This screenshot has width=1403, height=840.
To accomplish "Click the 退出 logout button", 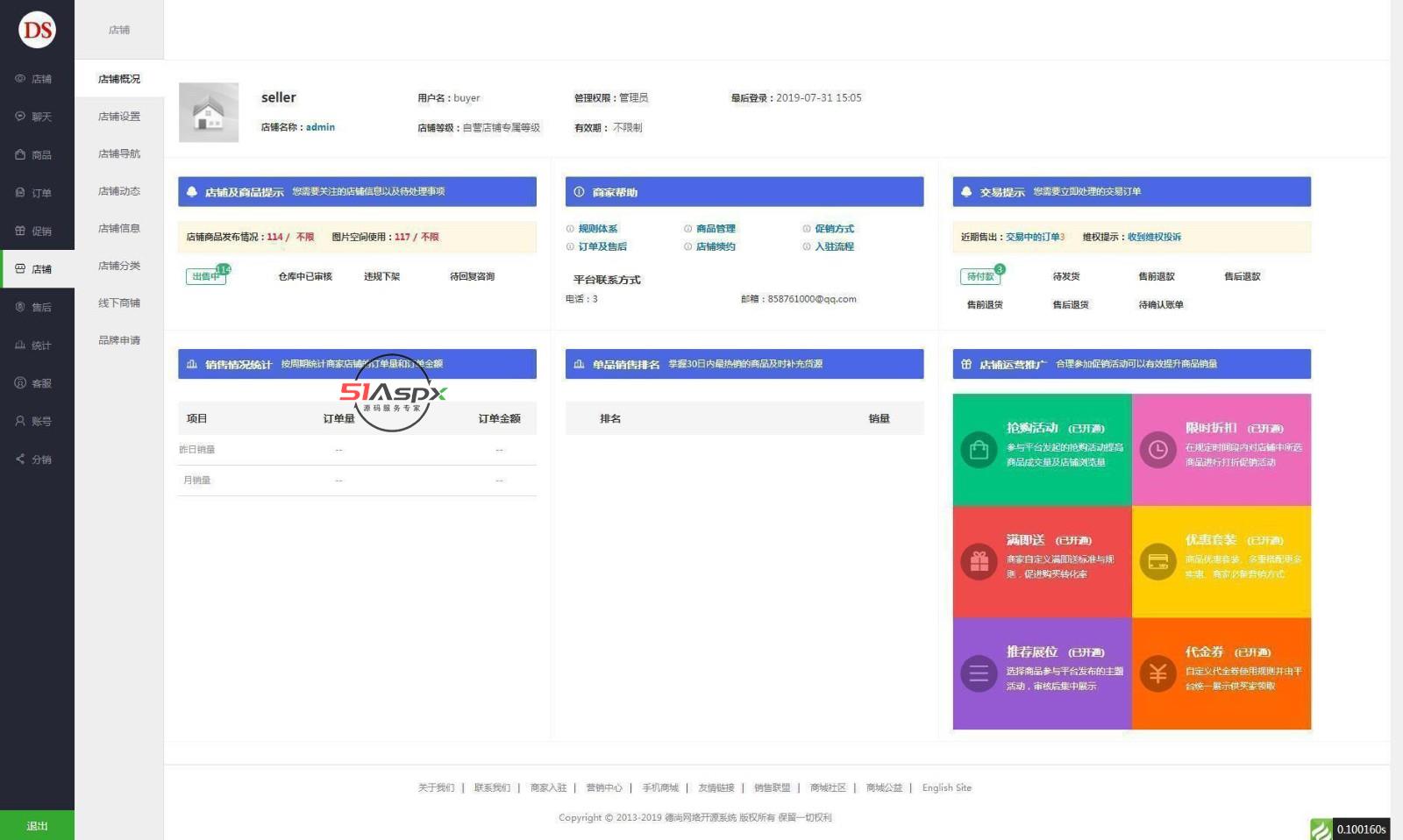I will click(37, 826).
